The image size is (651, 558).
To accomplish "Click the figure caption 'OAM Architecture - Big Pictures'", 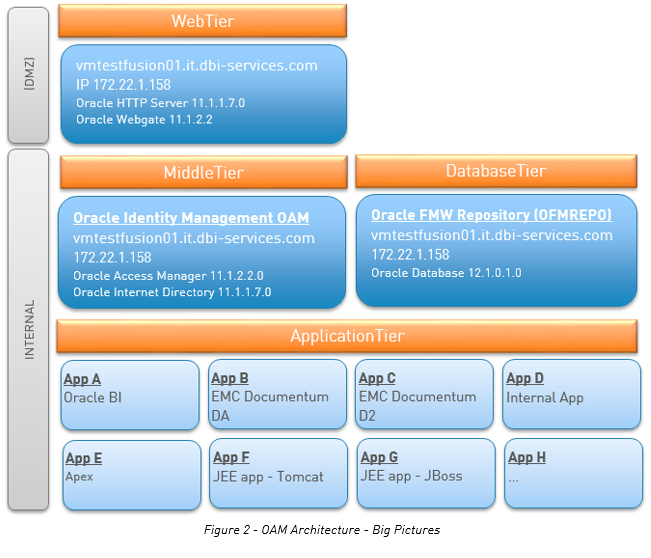I will tap(350, 530).
